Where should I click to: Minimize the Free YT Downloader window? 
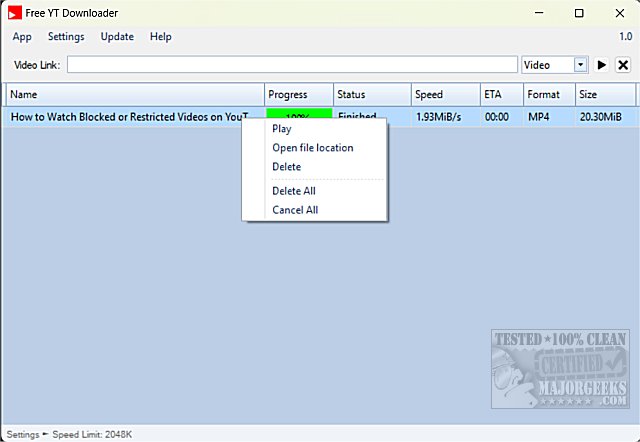pyautogui.click(x=539, y=13)
